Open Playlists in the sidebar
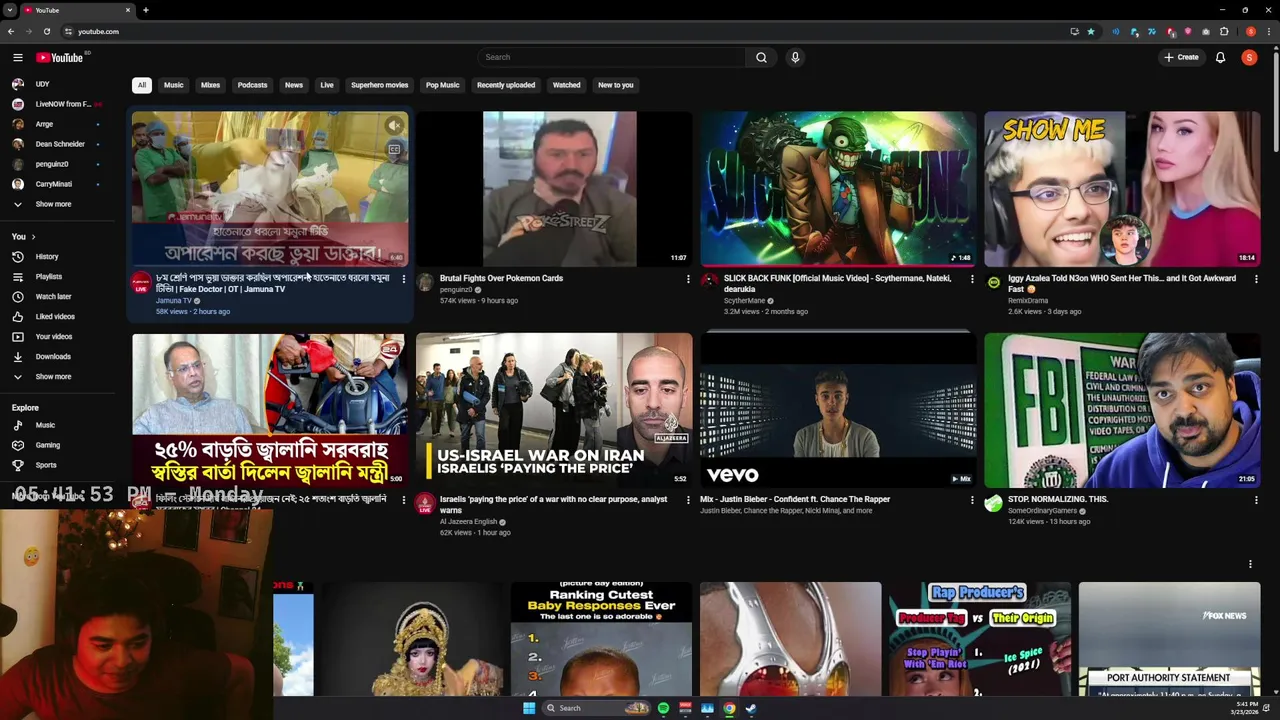This screenshot has height=720, width=1280. [x=49, y=277]
